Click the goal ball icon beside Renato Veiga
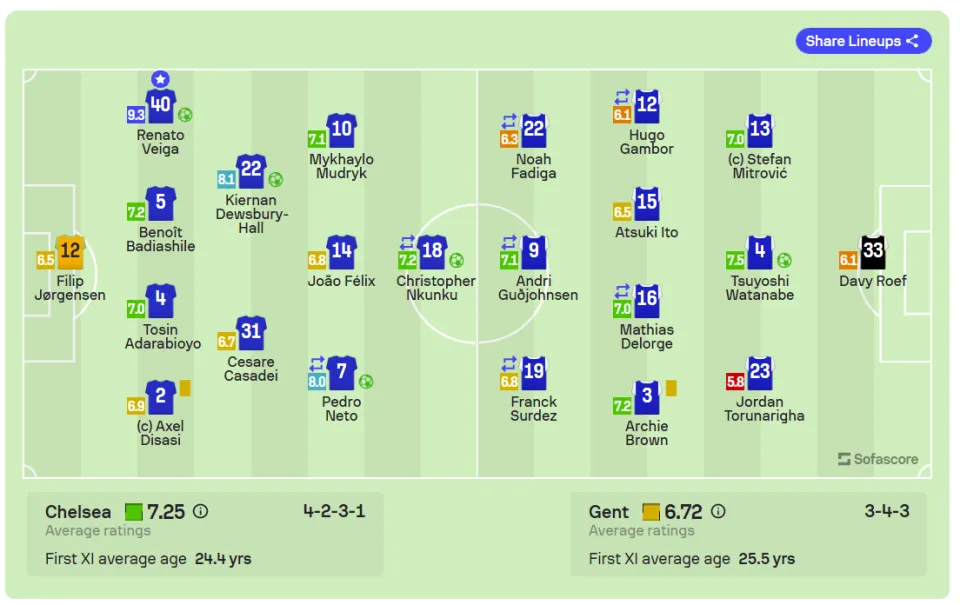This screenshot has width=960, height=605. pyautogui.click(x=185, y=115)
